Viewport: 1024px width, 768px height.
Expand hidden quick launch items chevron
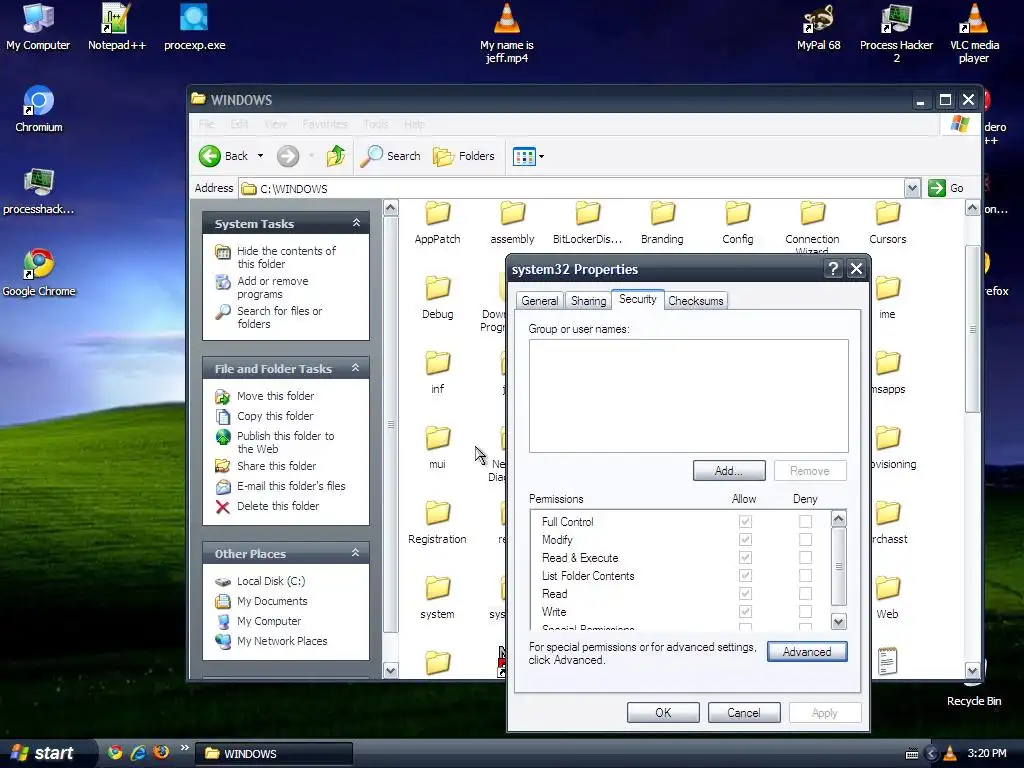pyautogui.click(x=184, y=748)
